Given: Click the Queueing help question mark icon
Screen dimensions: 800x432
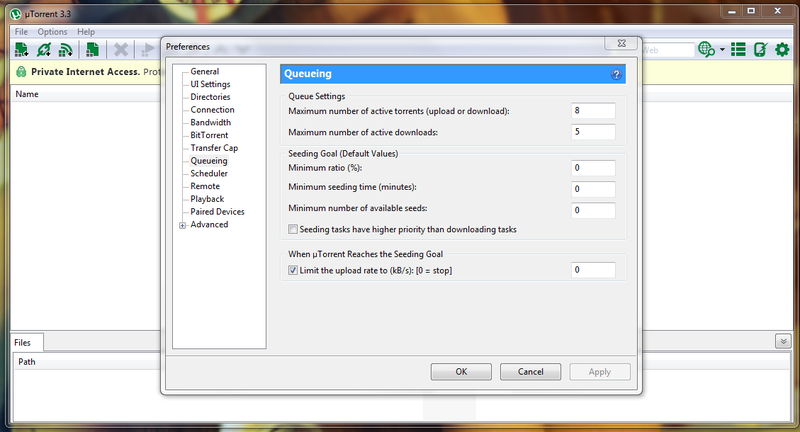Looking at the screenshot, I should [616, 74].
